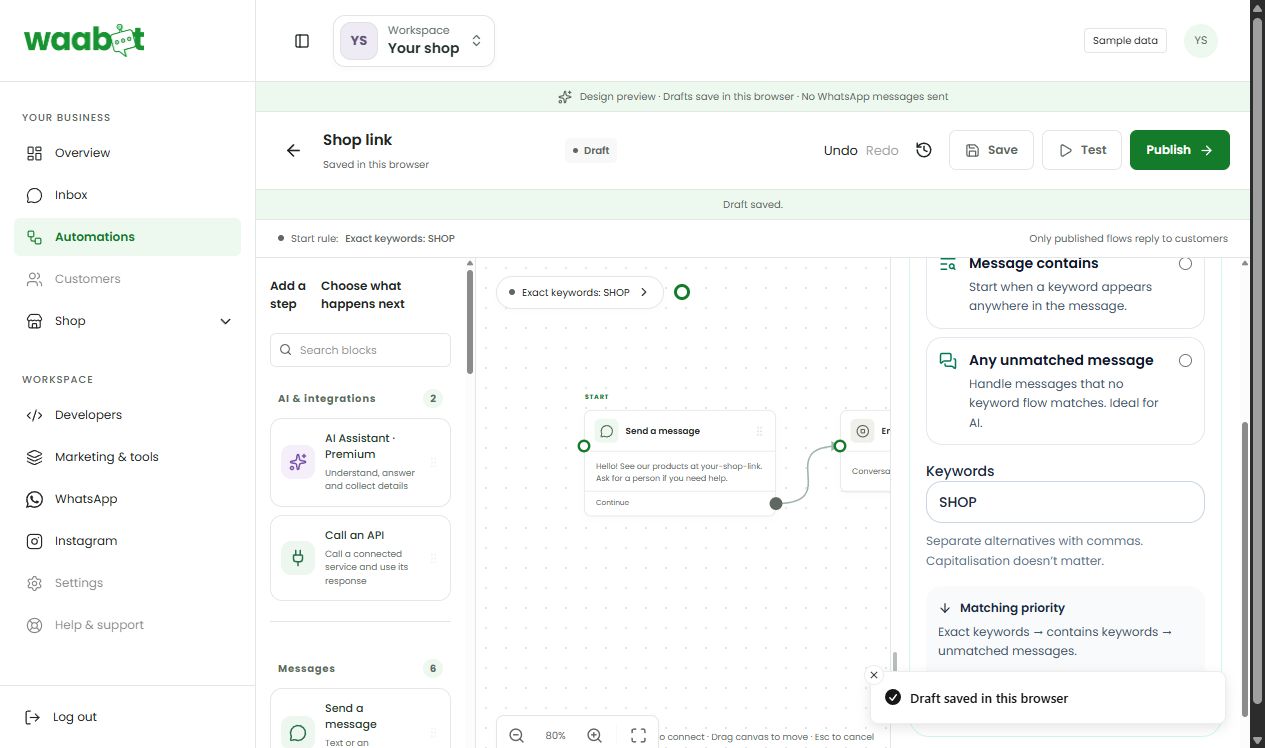This screenshot has height=748, width=1265.
Task: Click the blocks panel scrollbar
Action: (x=470, y=320)
